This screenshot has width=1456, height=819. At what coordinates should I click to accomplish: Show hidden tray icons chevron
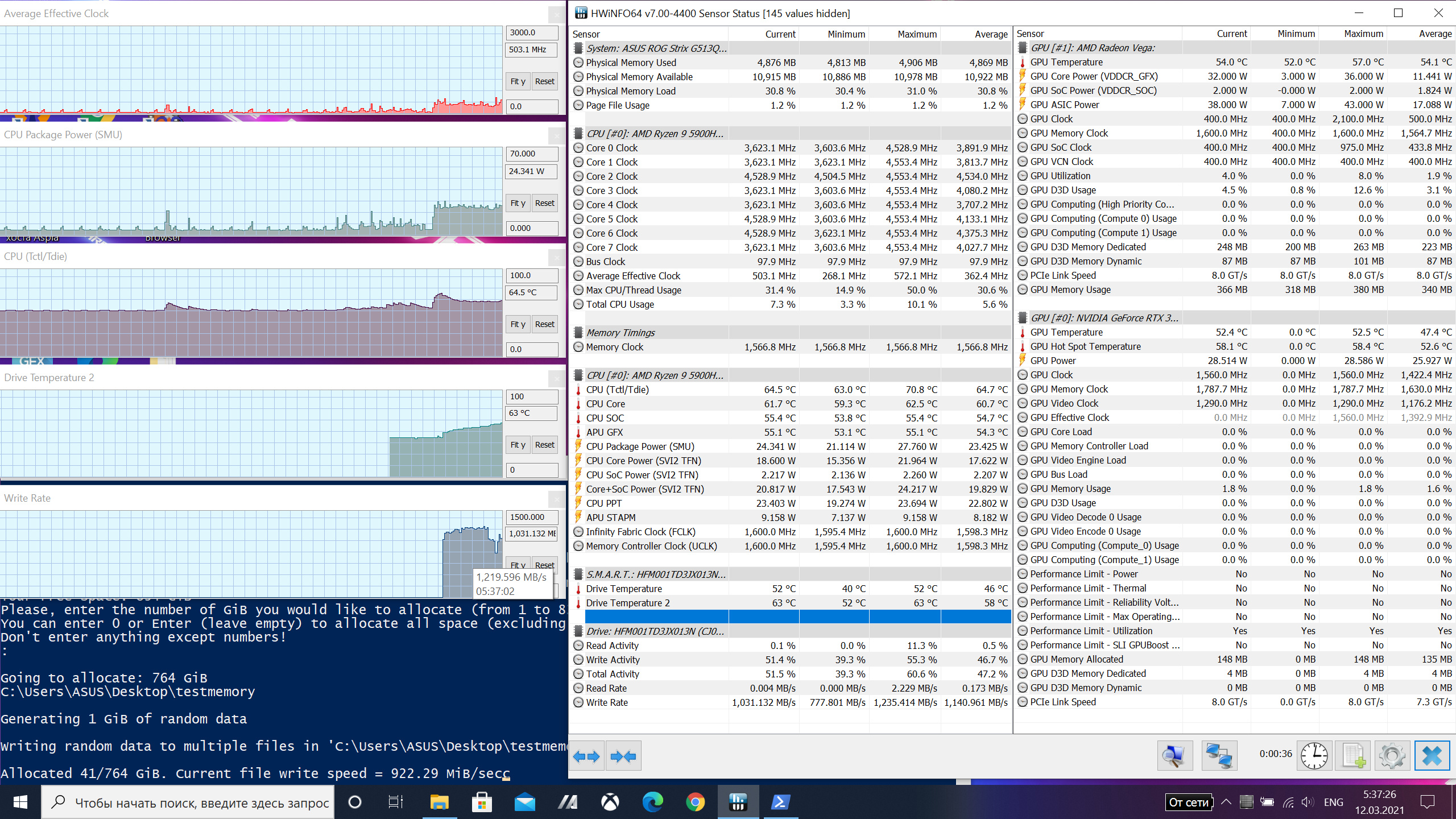click(x=1226, y=802)
